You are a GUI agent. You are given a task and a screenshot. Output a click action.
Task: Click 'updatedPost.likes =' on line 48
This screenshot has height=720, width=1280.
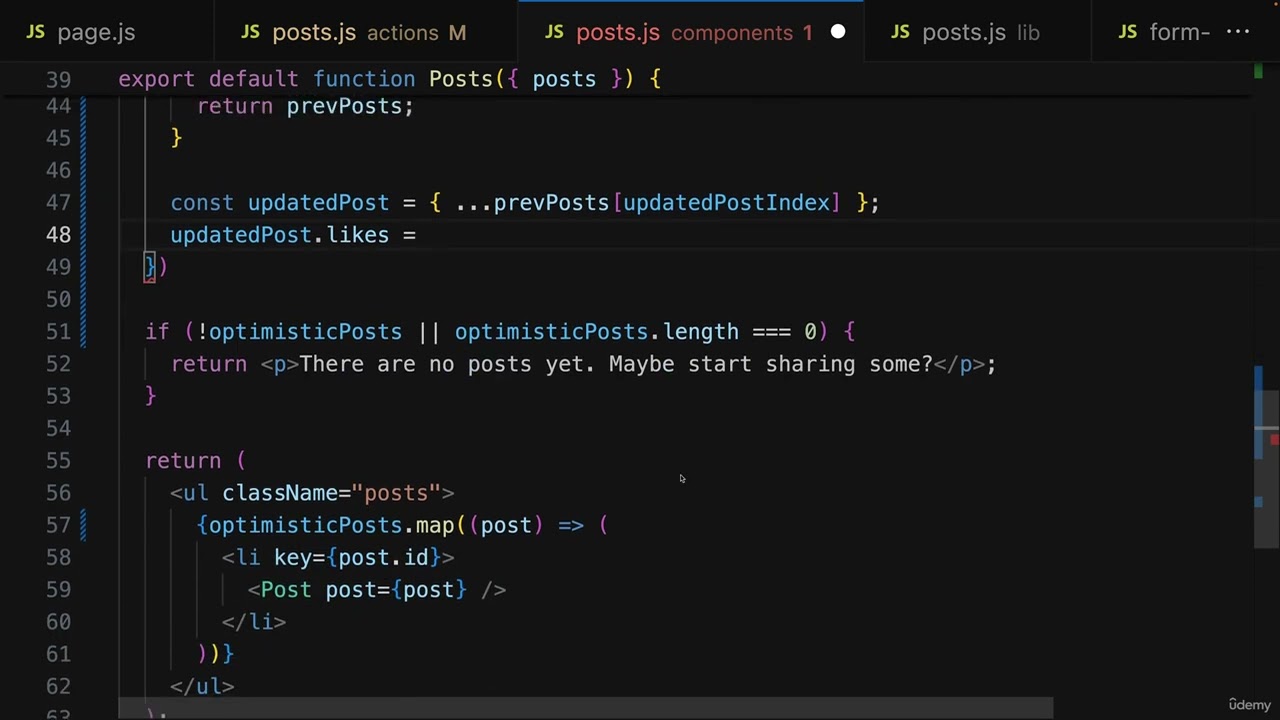point(293,235)
